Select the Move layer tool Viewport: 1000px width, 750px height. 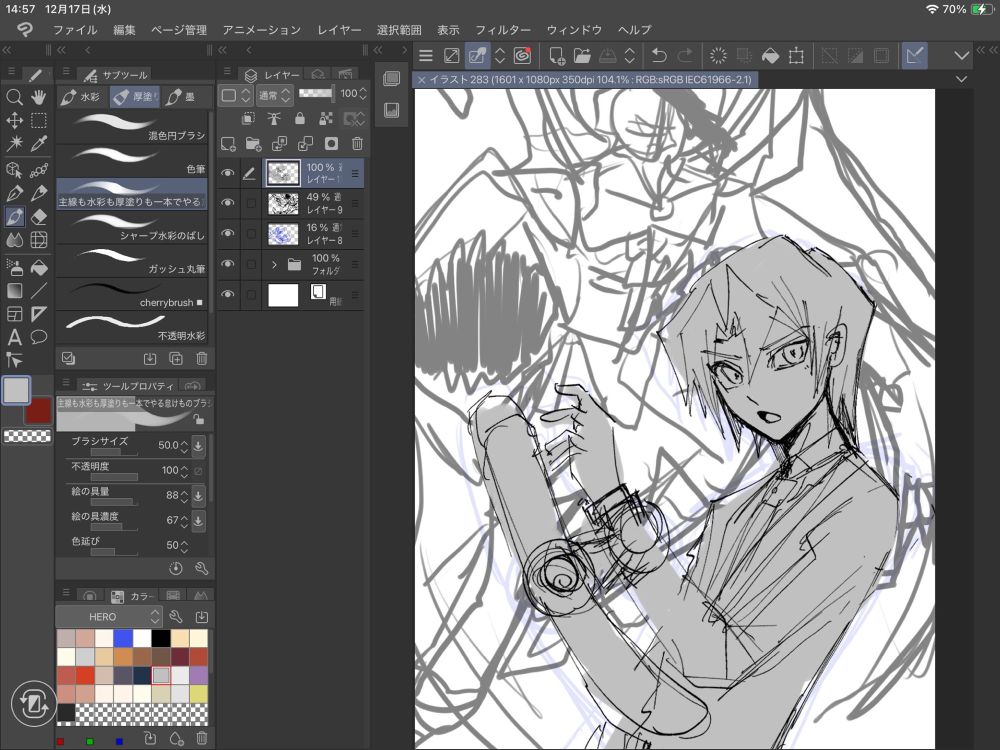tap(14, 121)
